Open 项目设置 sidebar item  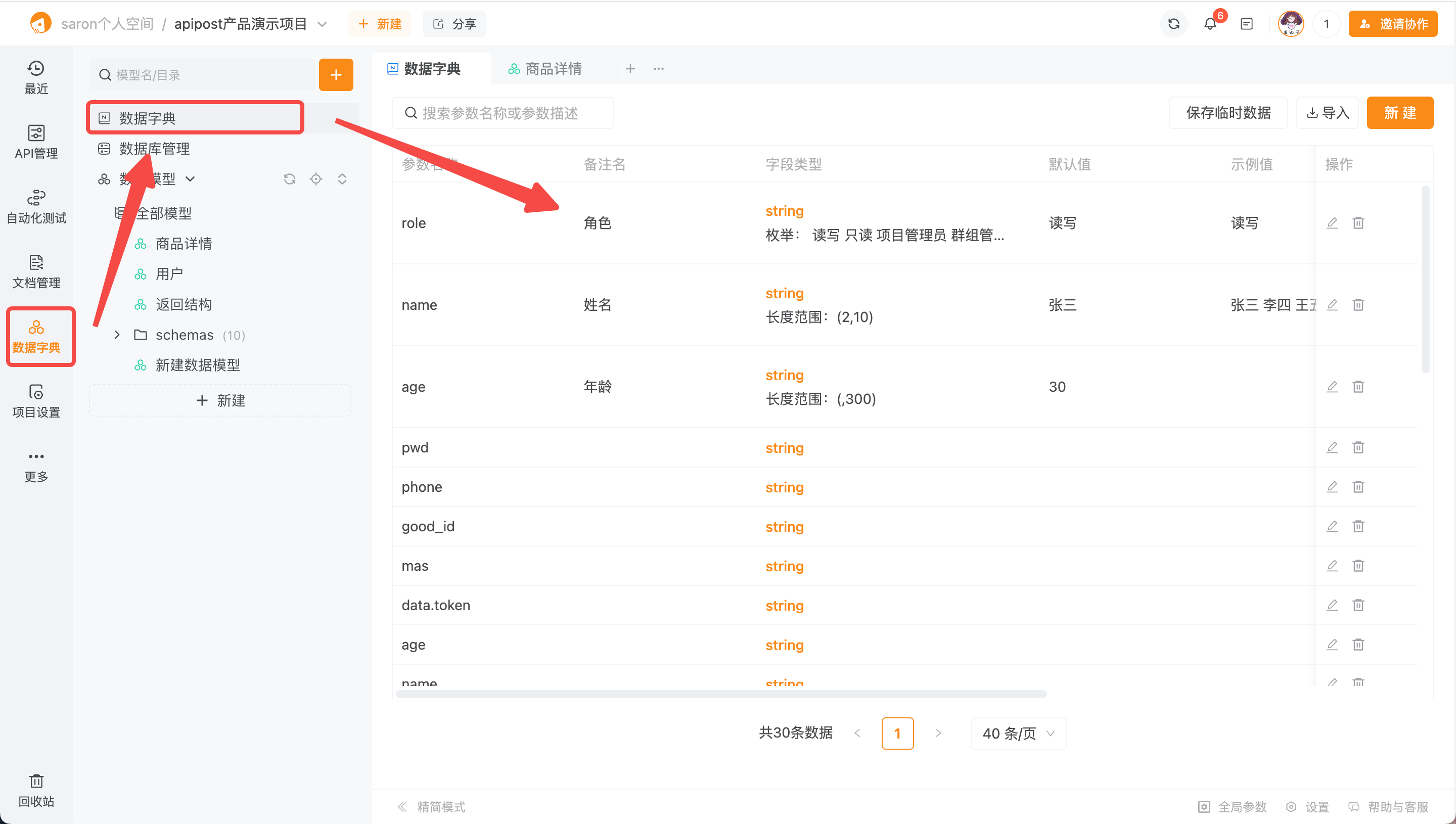tap(36, 401)
